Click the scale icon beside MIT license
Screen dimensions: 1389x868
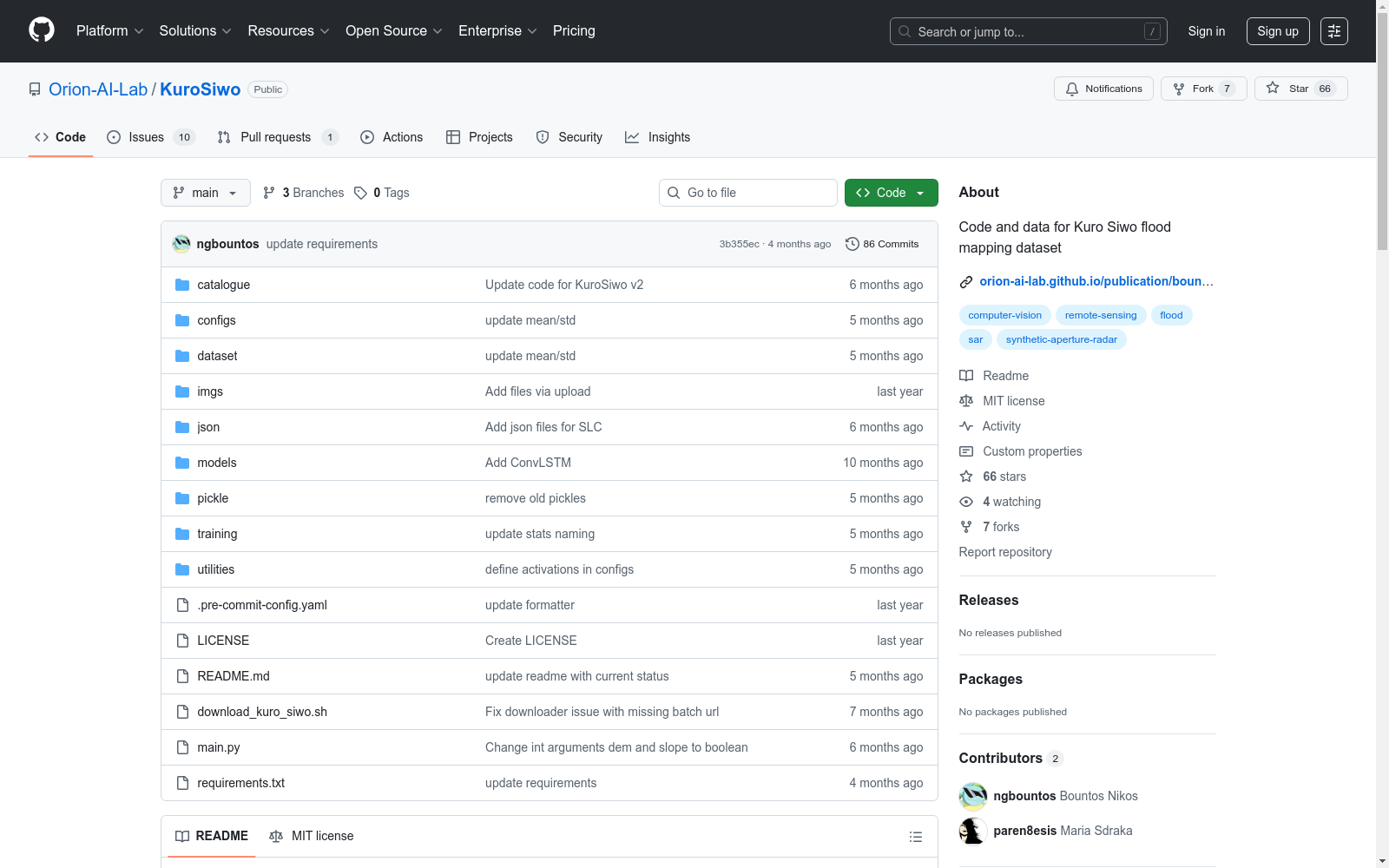(966, 401)
